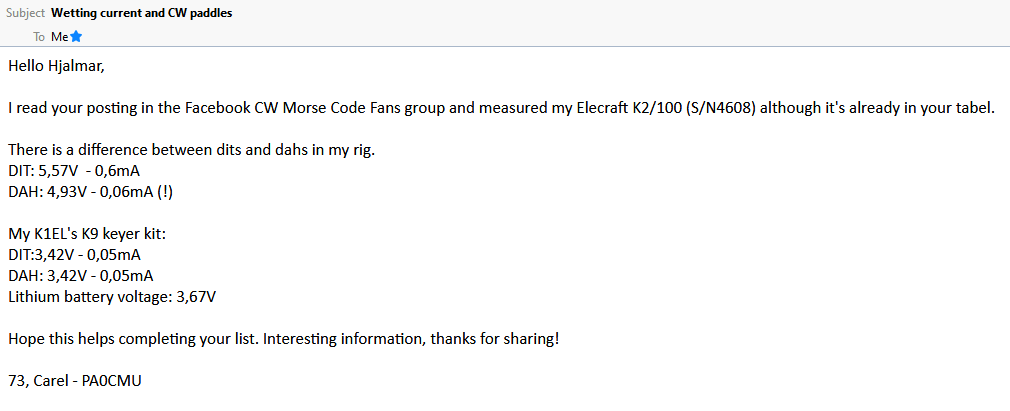Click the DAH: 3,42V - 0,05mA line
This screenshot has width=1010, height=411.
(81, 276)
